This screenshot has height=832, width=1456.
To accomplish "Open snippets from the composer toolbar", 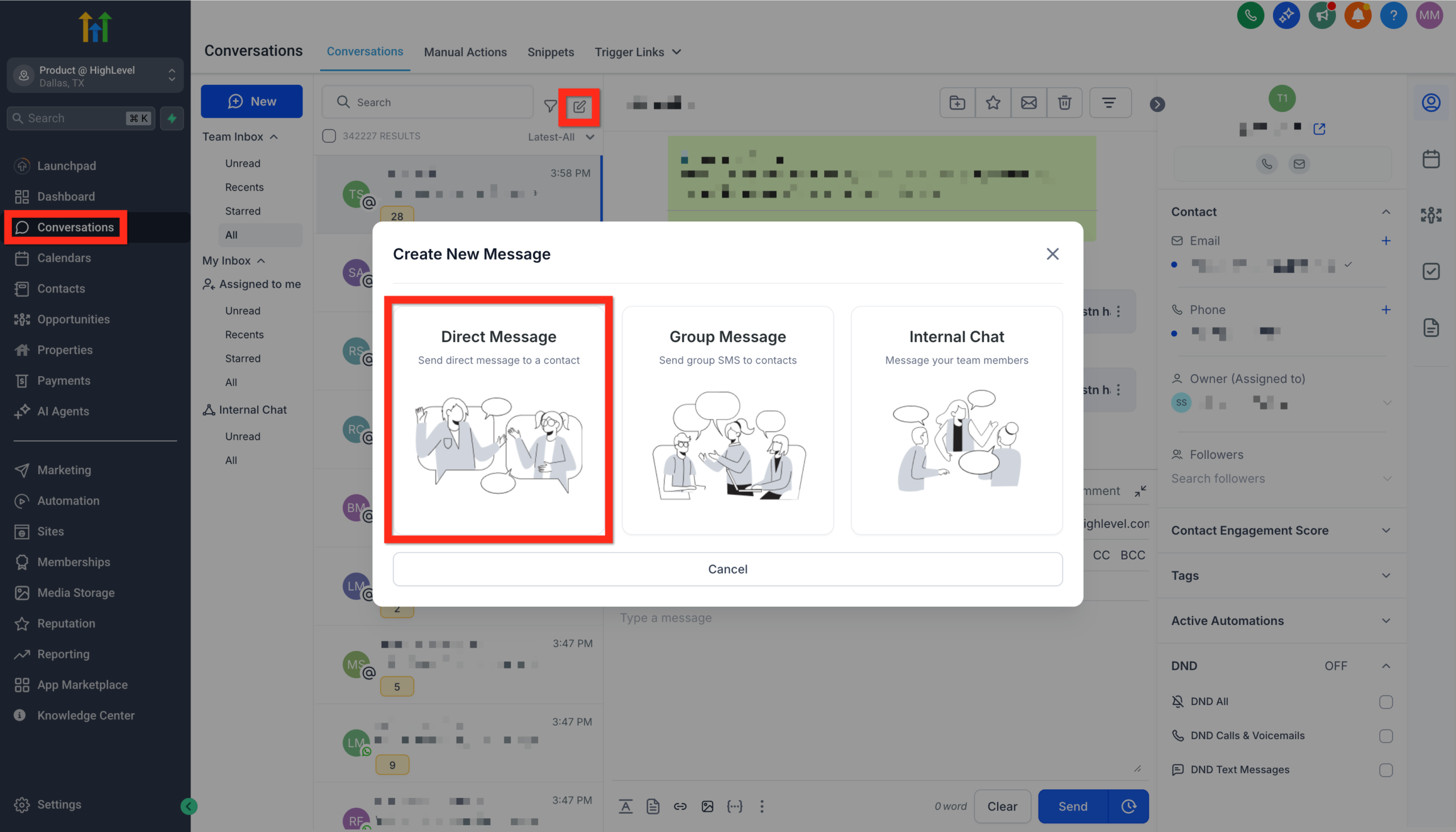I will [652, 806].
